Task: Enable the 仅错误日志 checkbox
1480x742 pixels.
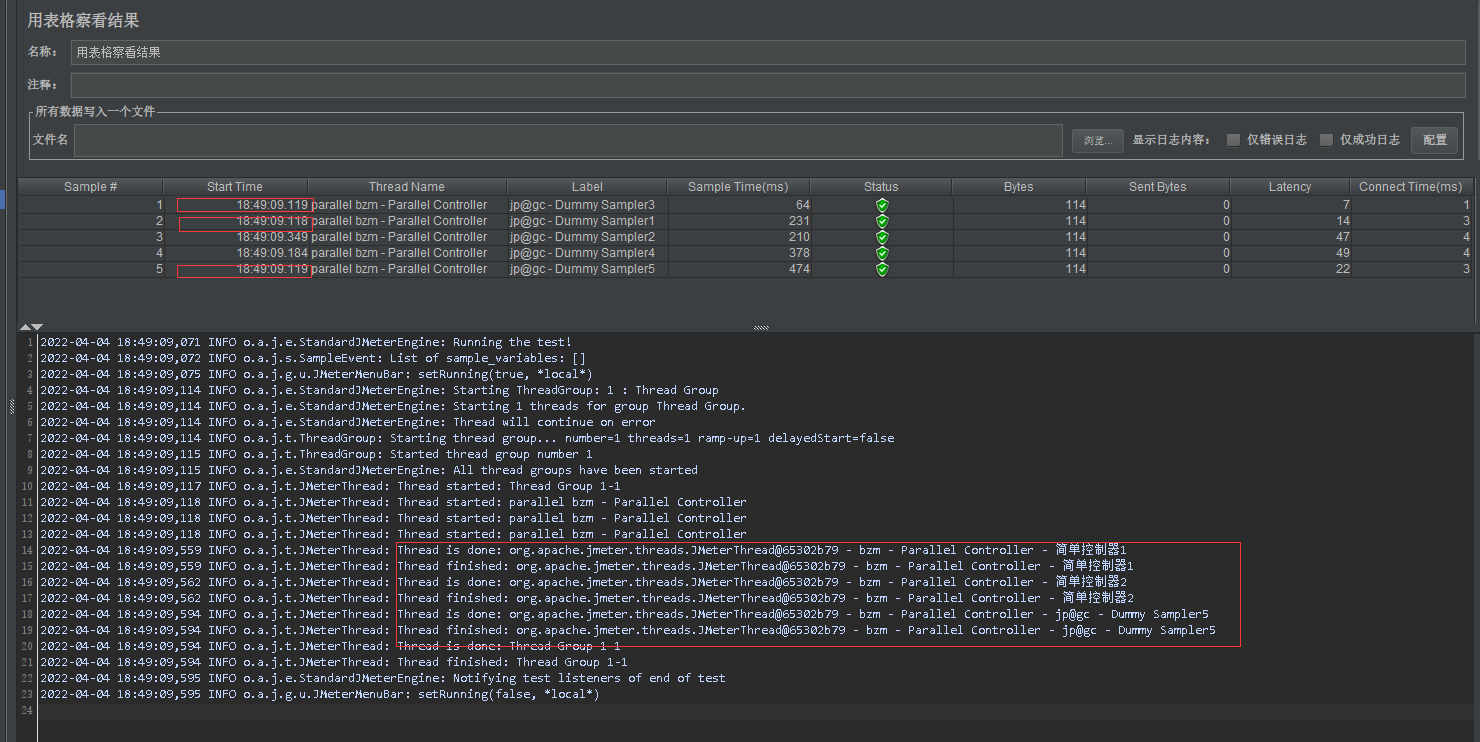Action: click(1234, 140)
